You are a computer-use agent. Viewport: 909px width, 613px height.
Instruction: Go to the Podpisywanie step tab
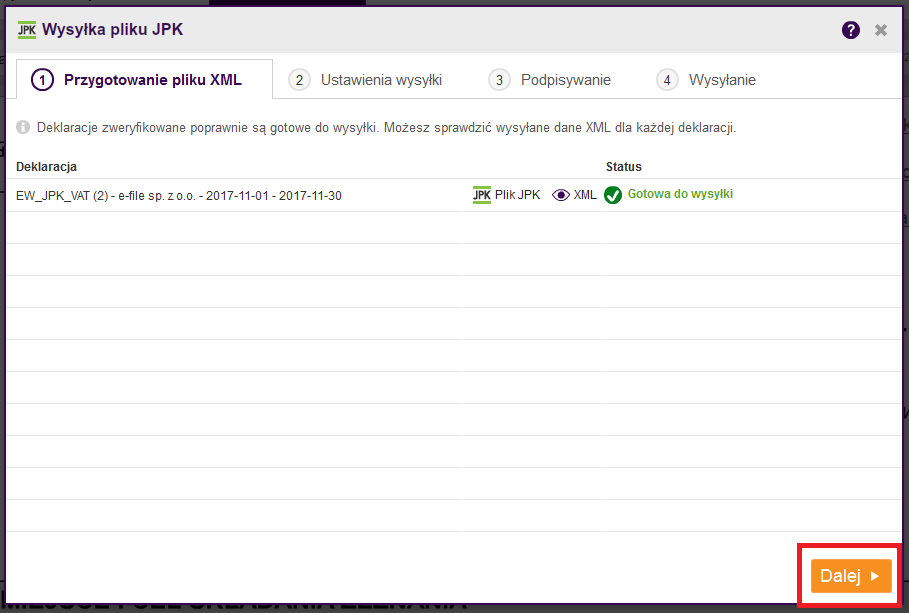(551, 80)
